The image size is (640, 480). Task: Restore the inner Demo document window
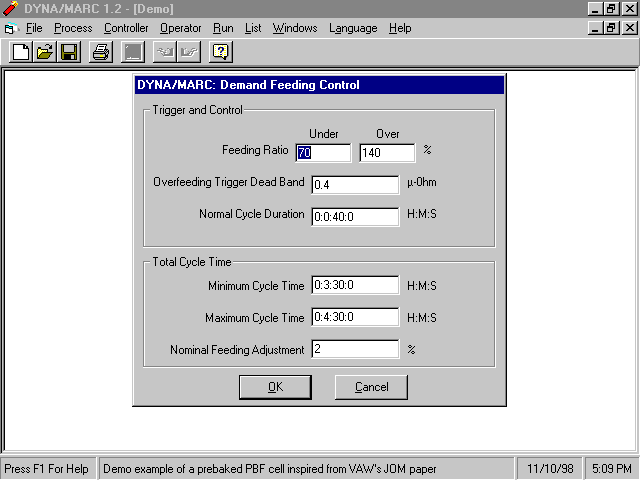[x=611, y=28]
